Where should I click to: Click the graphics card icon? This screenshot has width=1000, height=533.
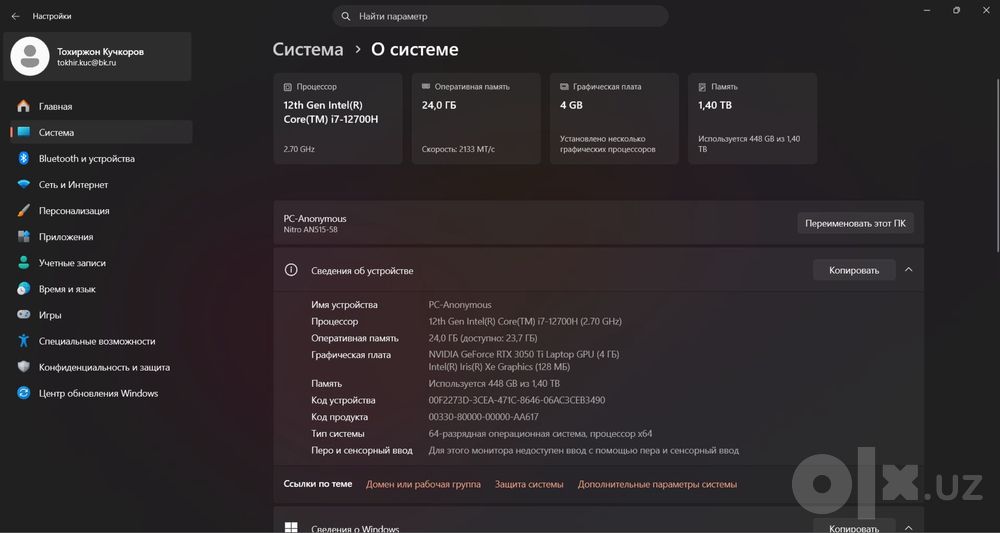pyautogui.click(x=564, y=87)
